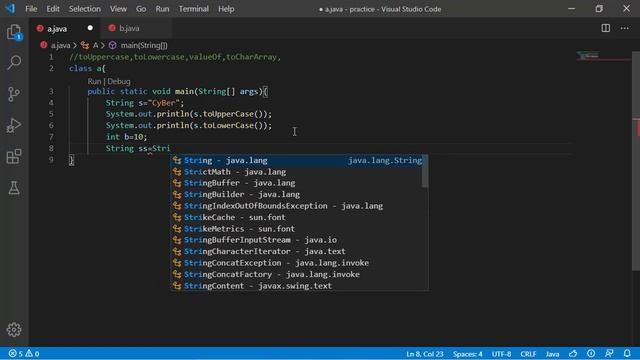
Task: Place cursor on line 4 String s declaration
Action: click(144, 103)
